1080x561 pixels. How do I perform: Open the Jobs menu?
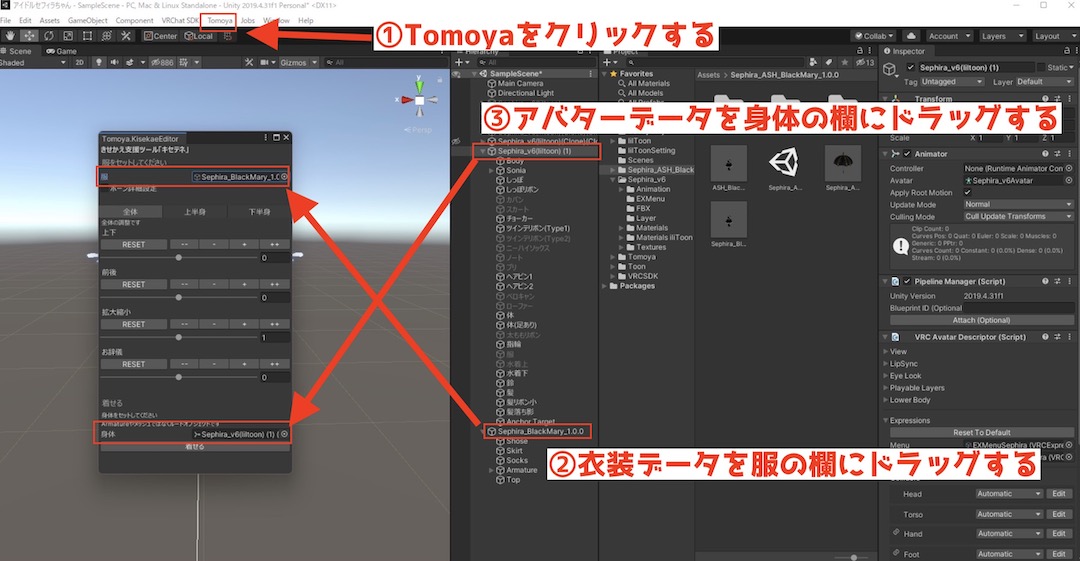point(248,21)
